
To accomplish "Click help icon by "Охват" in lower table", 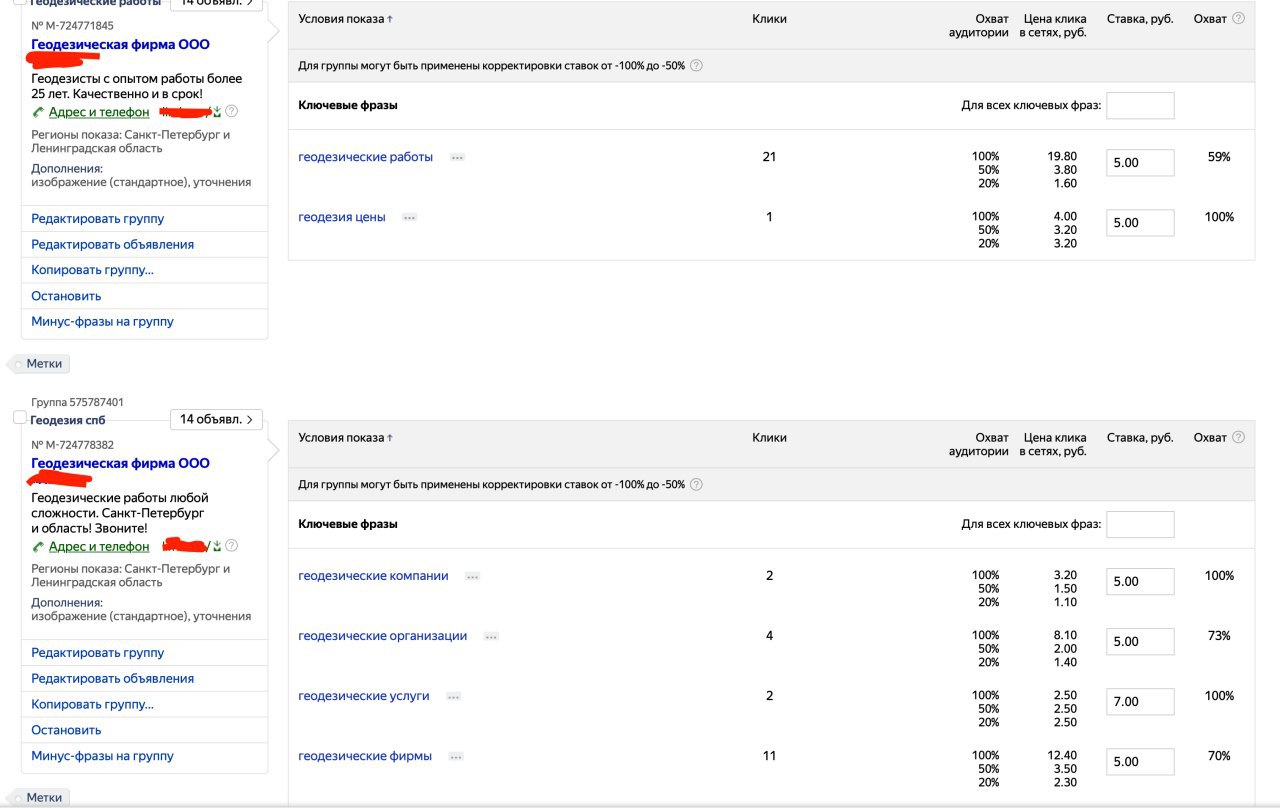I will click(x=1239, y=437).
